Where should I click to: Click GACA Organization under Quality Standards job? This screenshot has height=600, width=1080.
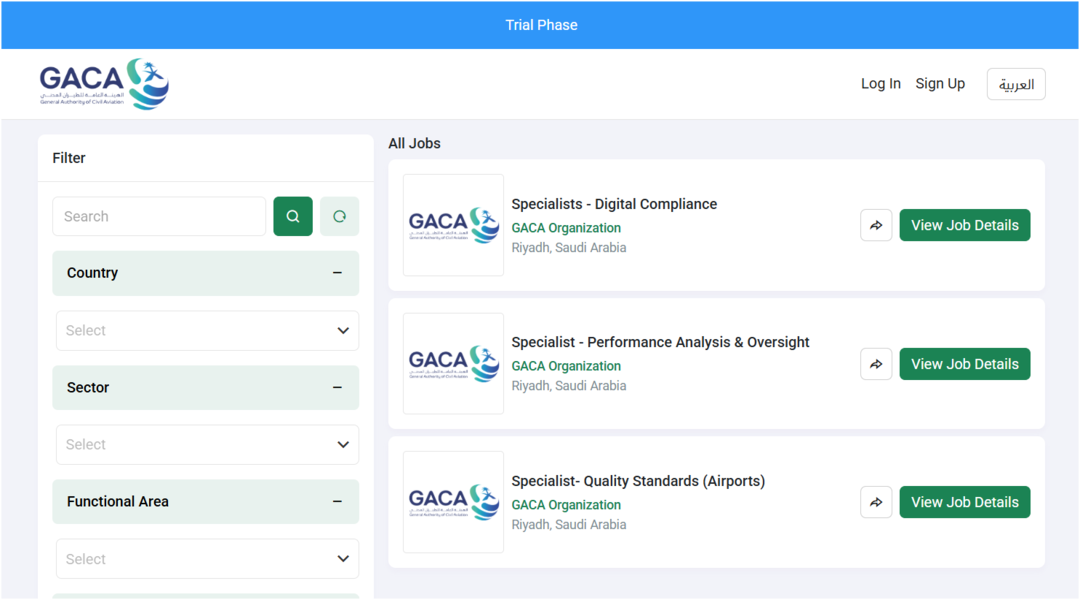tap(566, 505)
